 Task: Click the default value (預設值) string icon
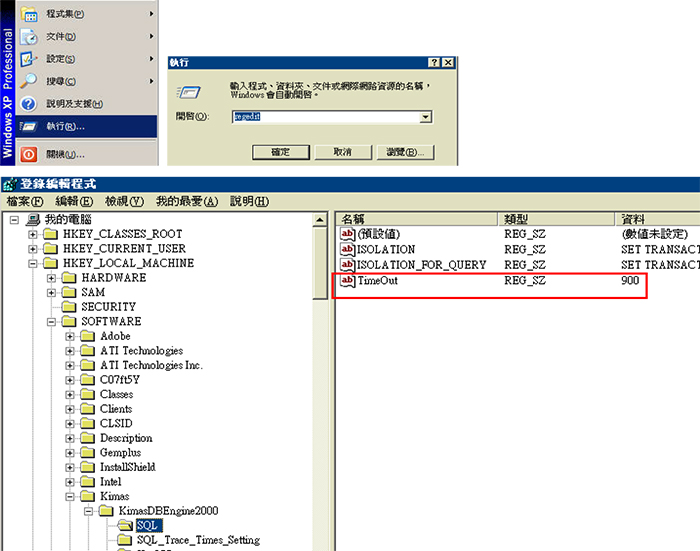[x=348, y=234]
